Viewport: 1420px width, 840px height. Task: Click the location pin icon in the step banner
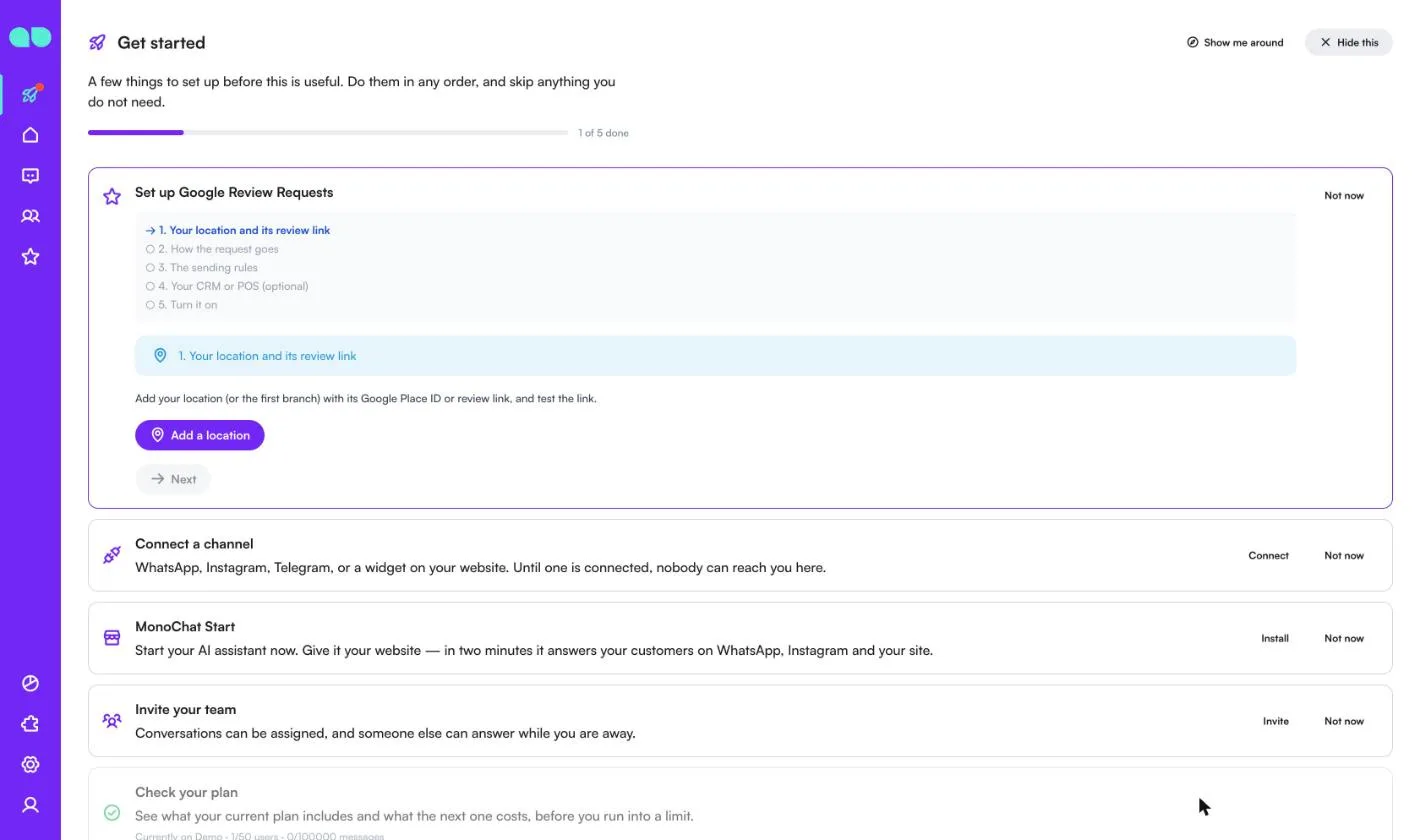[160, 355]
